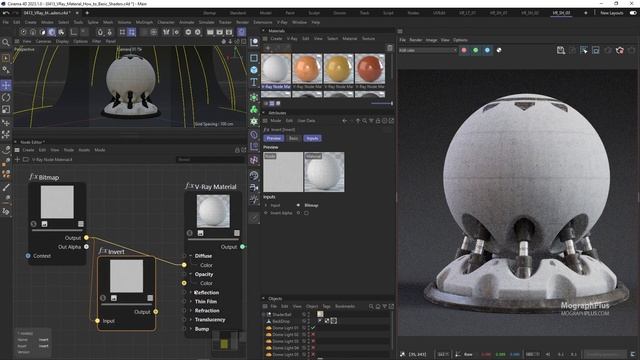Open the Image menu in VFB
This screenshot has height=360, width=640.
click(431, 40)
